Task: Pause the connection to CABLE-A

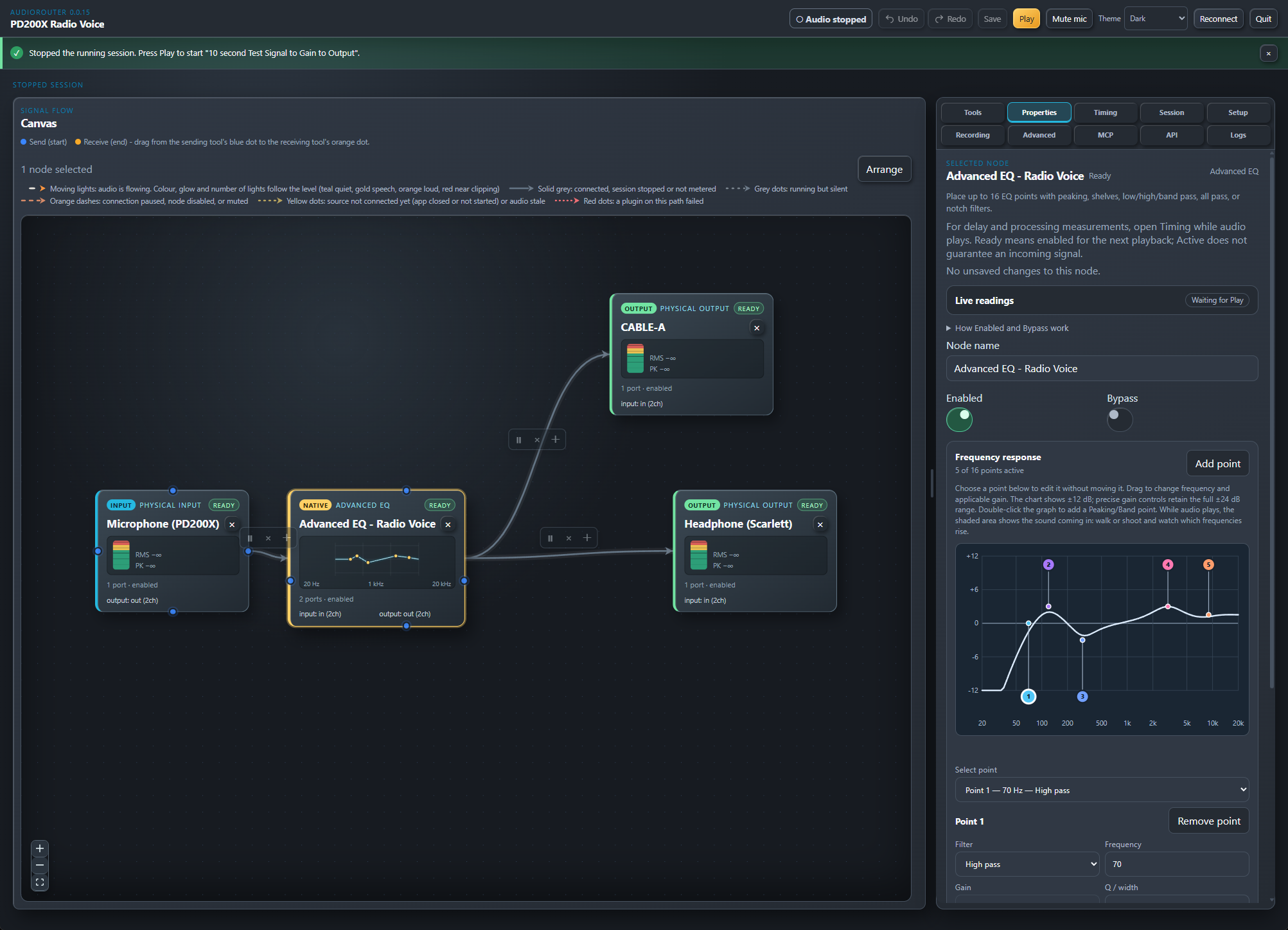Action: pyautogui.click(x=518, y=440)
